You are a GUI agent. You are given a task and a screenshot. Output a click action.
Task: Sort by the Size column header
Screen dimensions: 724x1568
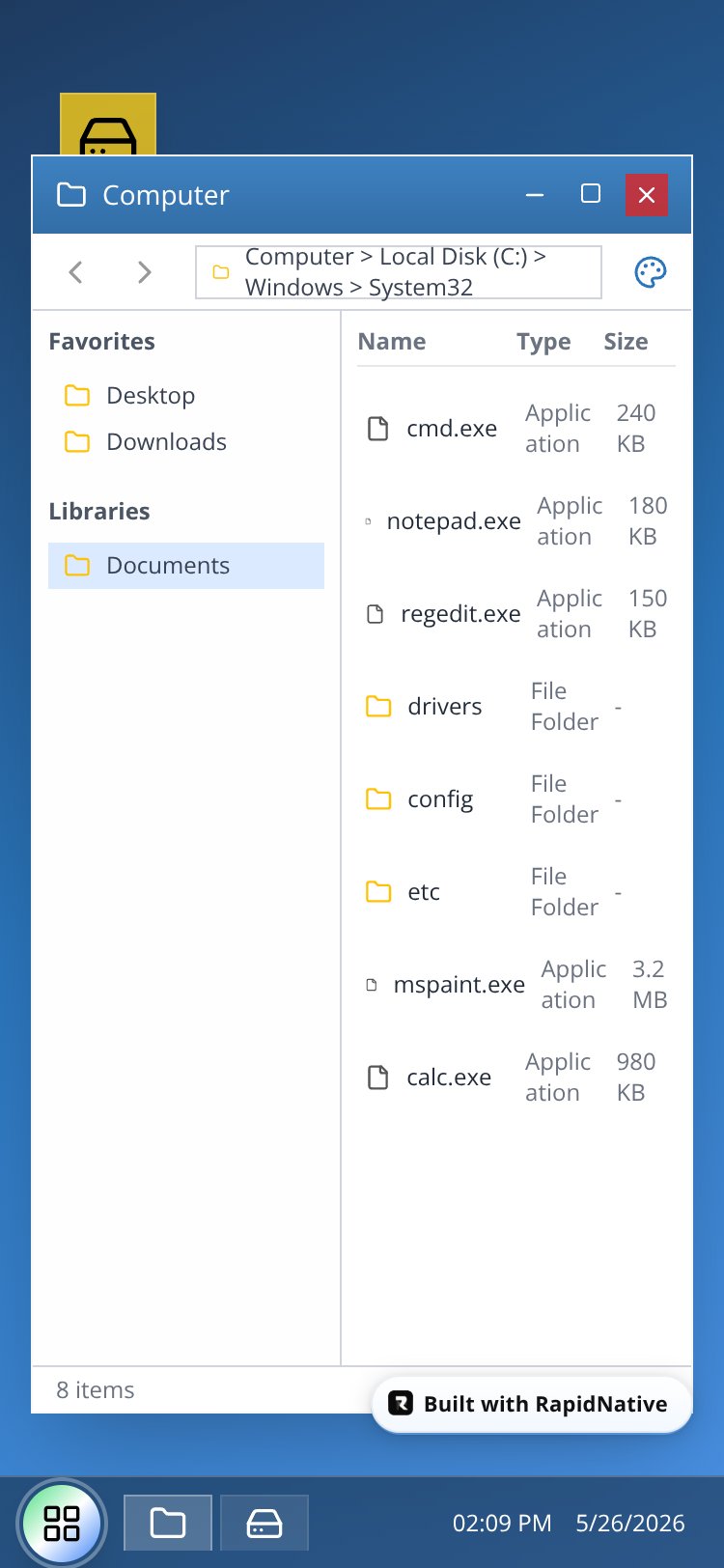click(626, 342)
